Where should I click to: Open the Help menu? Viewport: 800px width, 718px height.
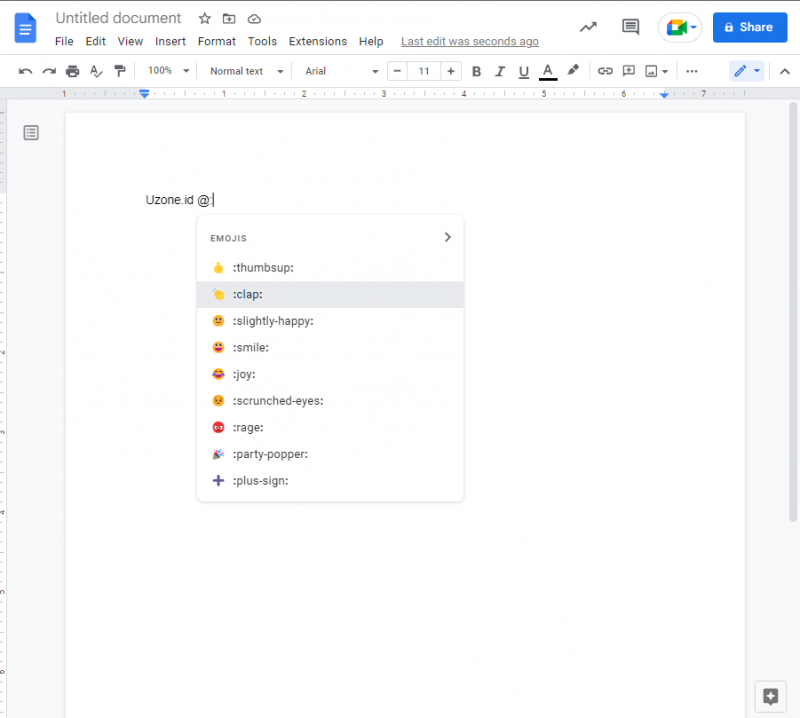(x=371, y=41)
